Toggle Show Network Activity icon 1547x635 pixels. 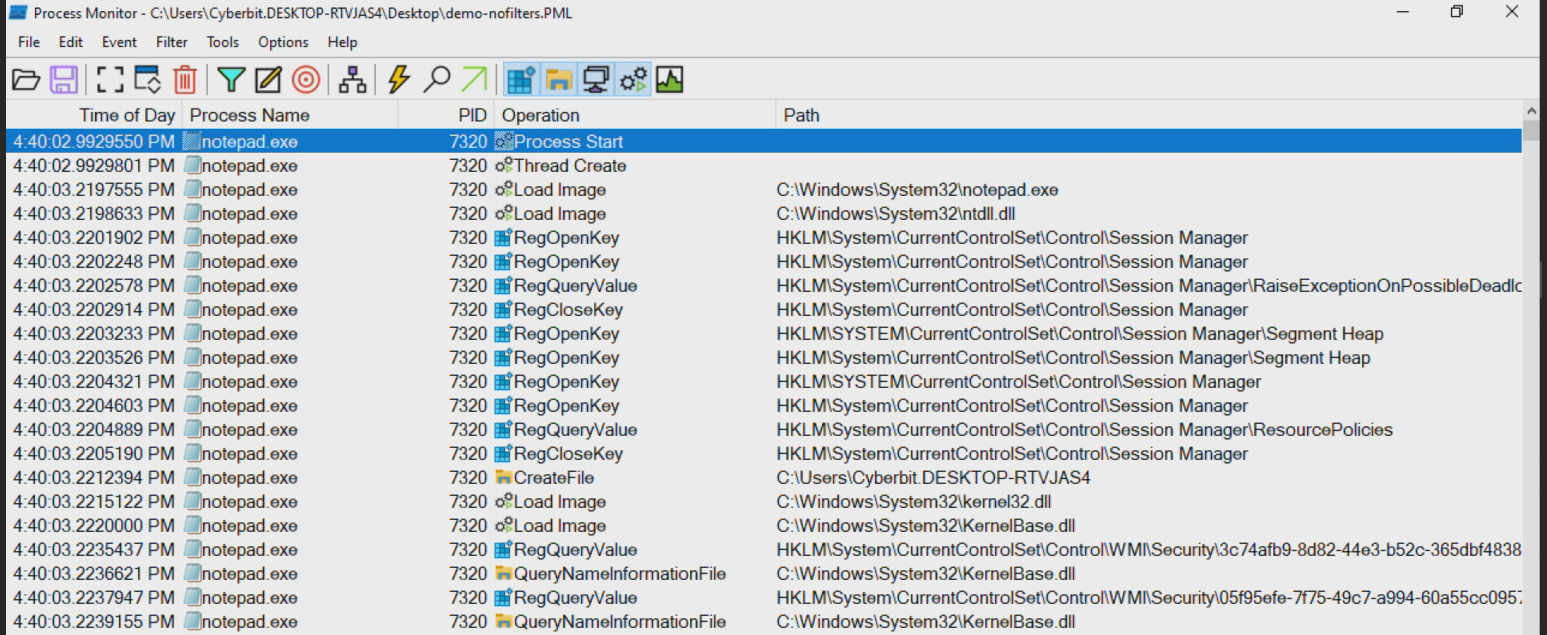click(x=596, y=80)
